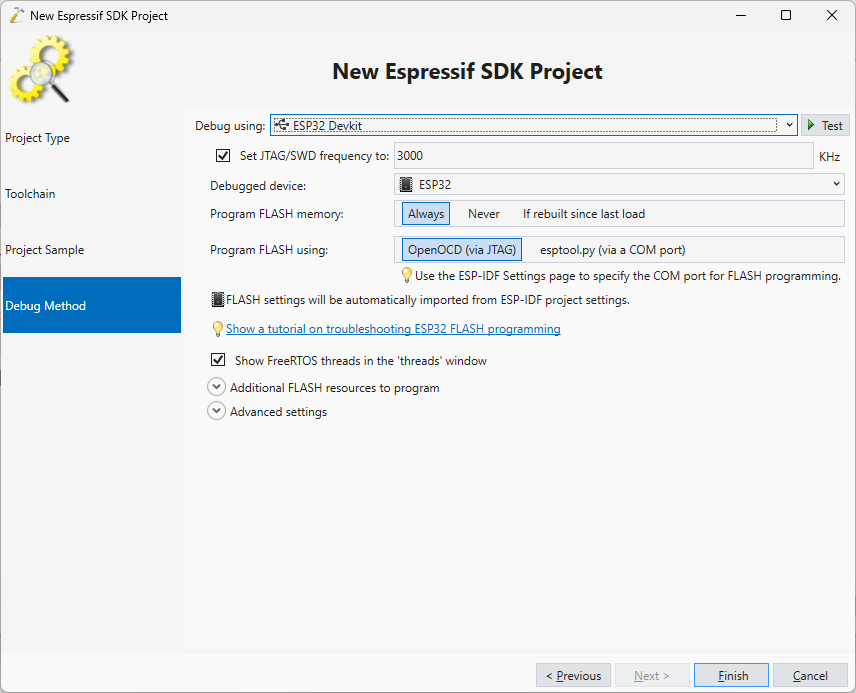This screenshot has height=693, width=856.
Task: Toggle Set JTAG/SWD frequency checkbox
Action: (x=223, y=156)
